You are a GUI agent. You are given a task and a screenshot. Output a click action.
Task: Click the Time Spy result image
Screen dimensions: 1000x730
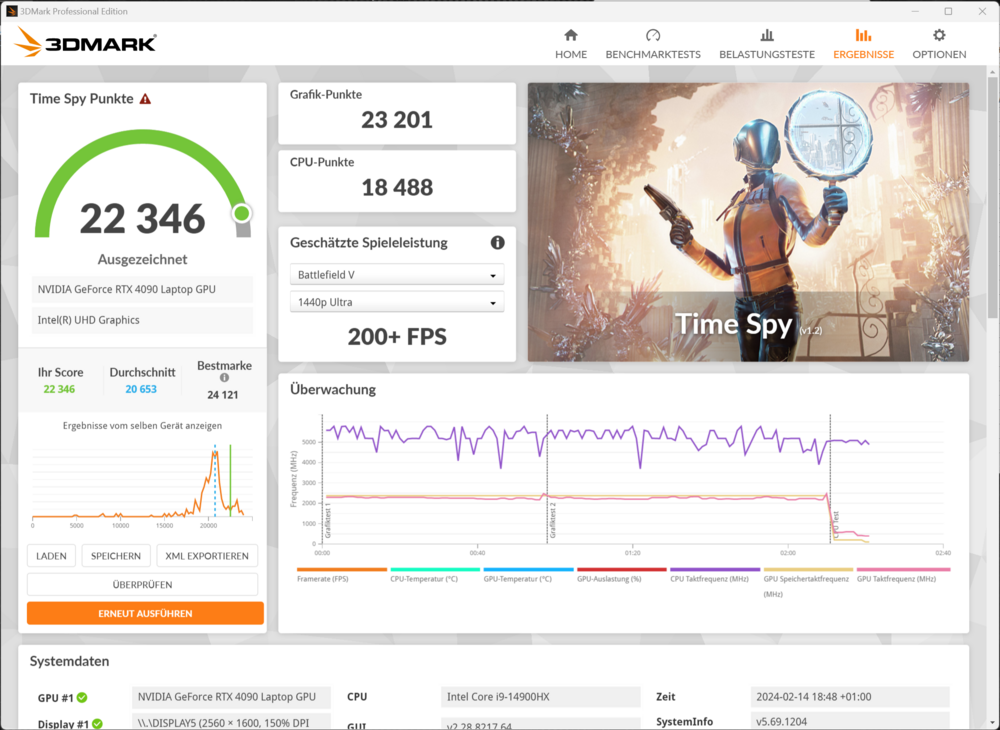[747, 221]
